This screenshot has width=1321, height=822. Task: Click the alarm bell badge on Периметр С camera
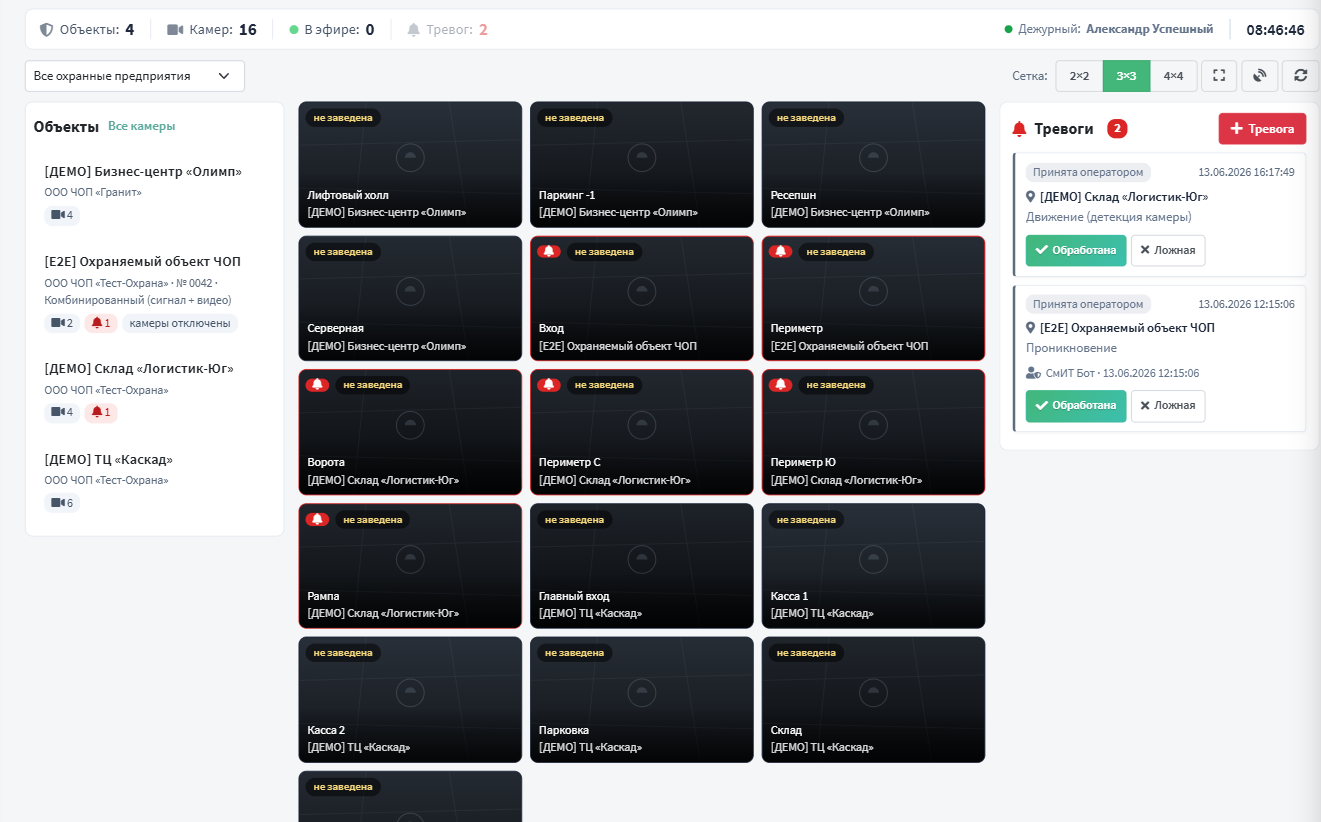[x=549, y=385]
